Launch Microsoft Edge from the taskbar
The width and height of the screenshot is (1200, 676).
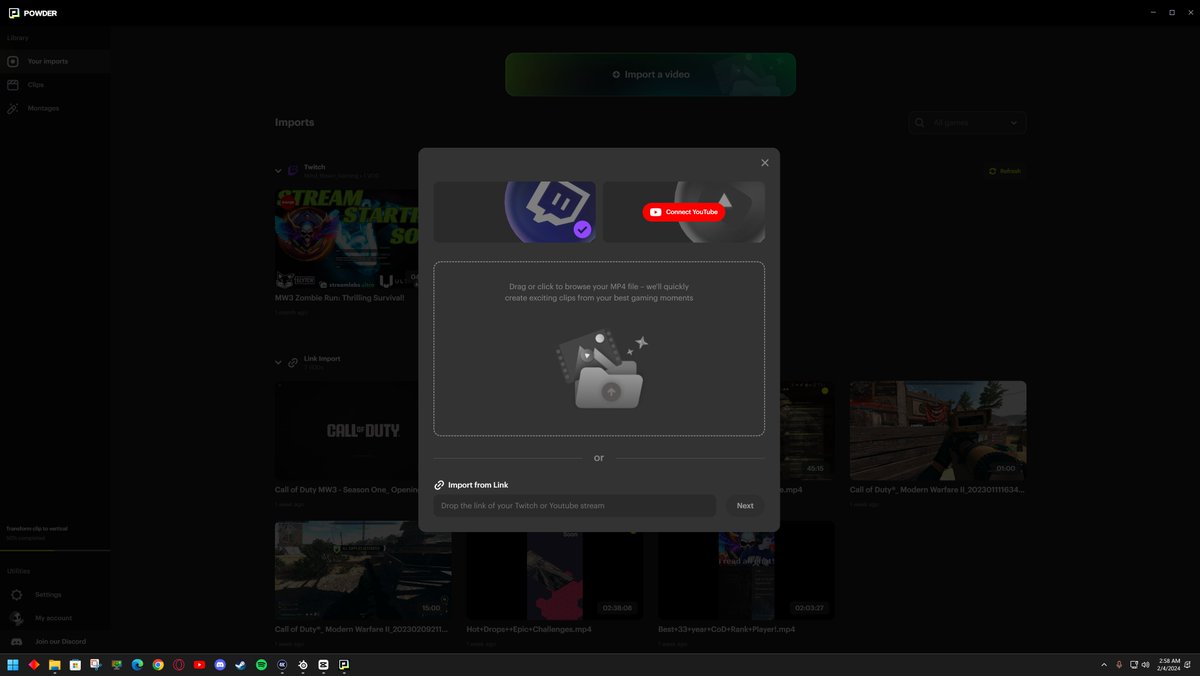137,664
